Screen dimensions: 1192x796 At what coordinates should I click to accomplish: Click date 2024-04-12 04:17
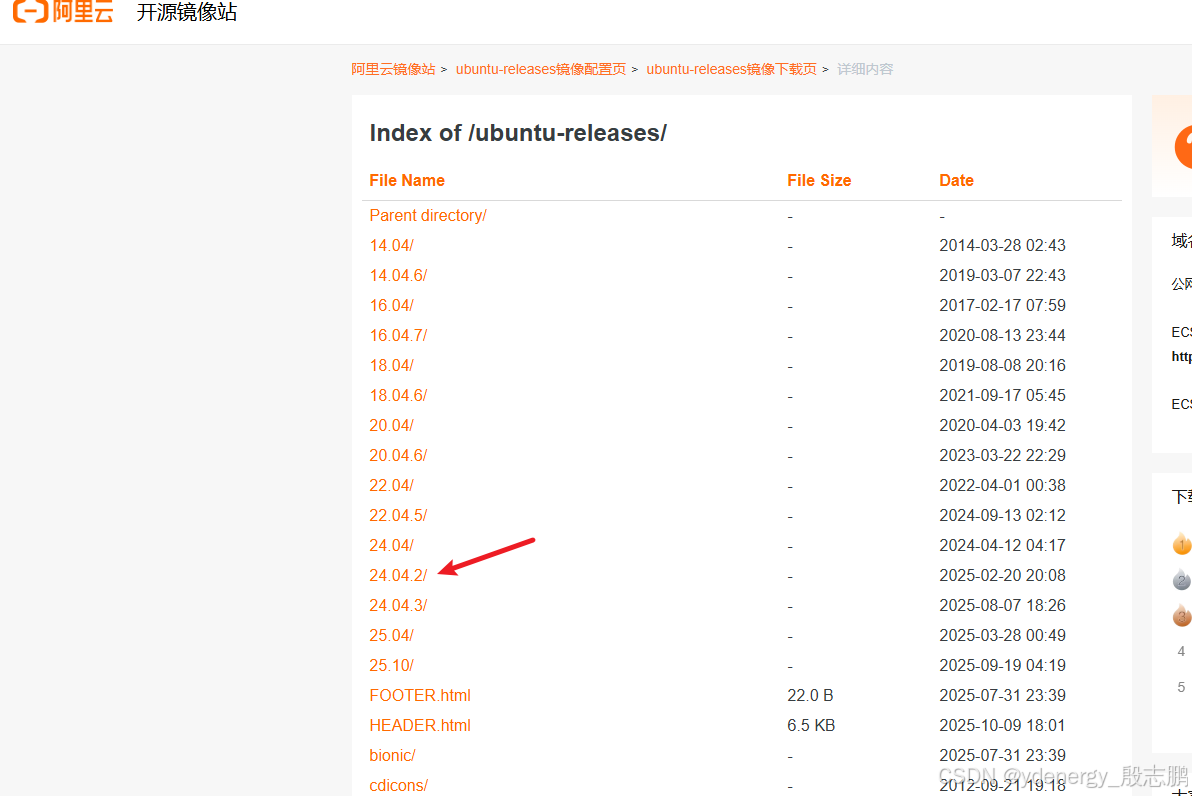point(1002,545)
